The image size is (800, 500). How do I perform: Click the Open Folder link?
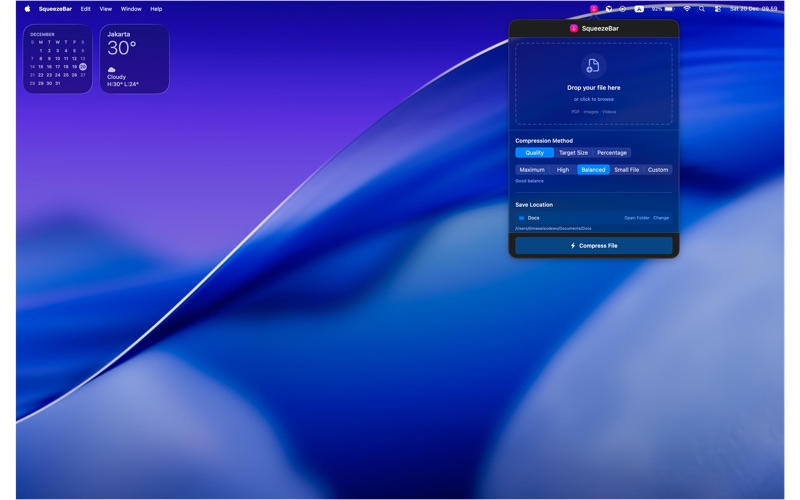pyautogui.click(x=637, y=218)
